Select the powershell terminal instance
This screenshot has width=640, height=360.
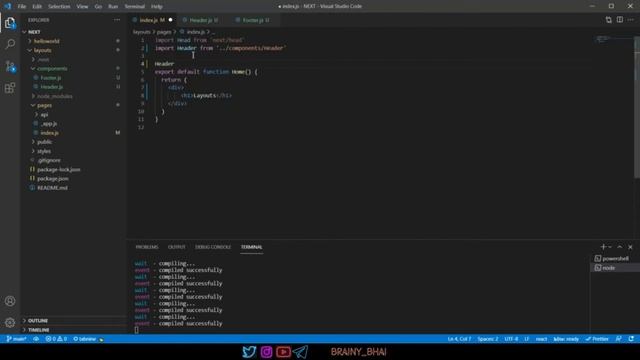click(x=615, y=258)
